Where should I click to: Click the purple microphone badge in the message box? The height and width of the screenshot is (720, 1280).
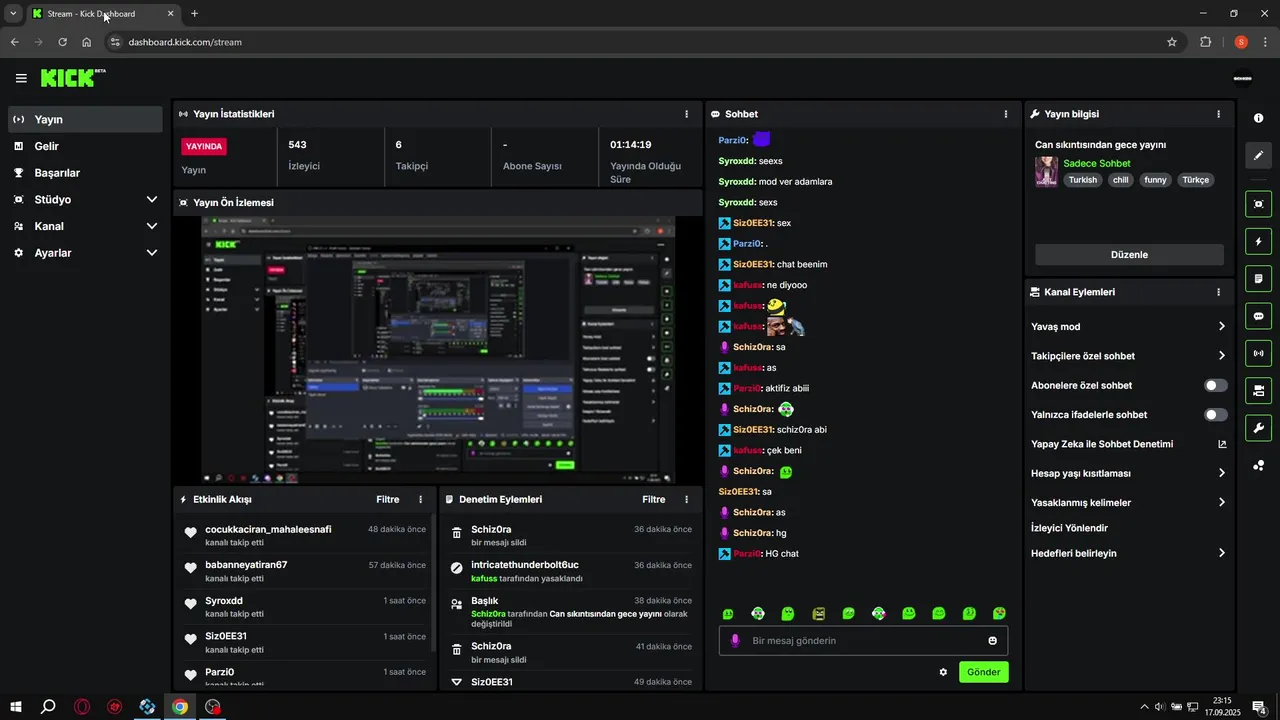(x=735, y=641)
